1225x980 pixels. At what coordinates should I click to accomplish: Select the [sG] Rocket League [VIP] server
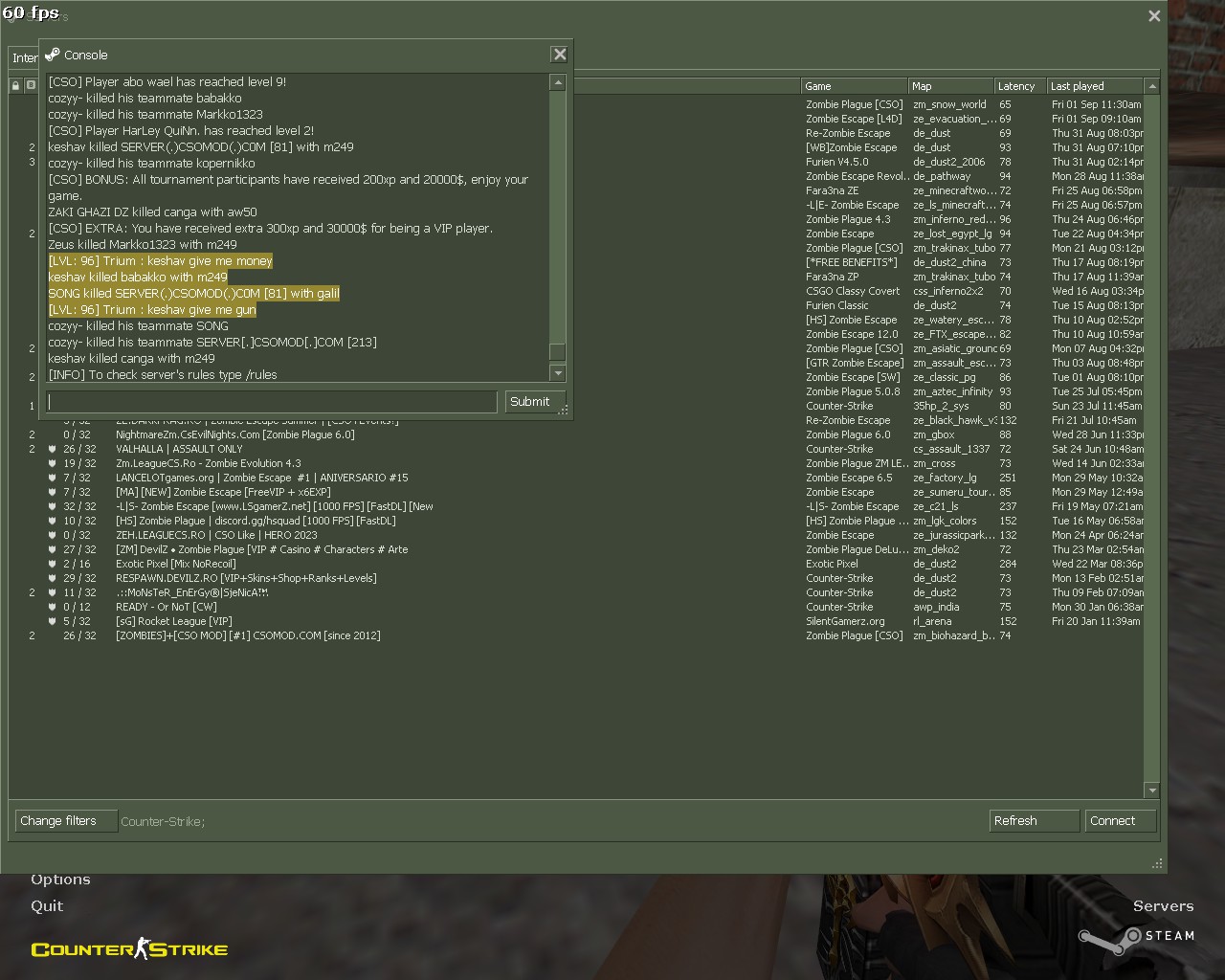point(576,621)
